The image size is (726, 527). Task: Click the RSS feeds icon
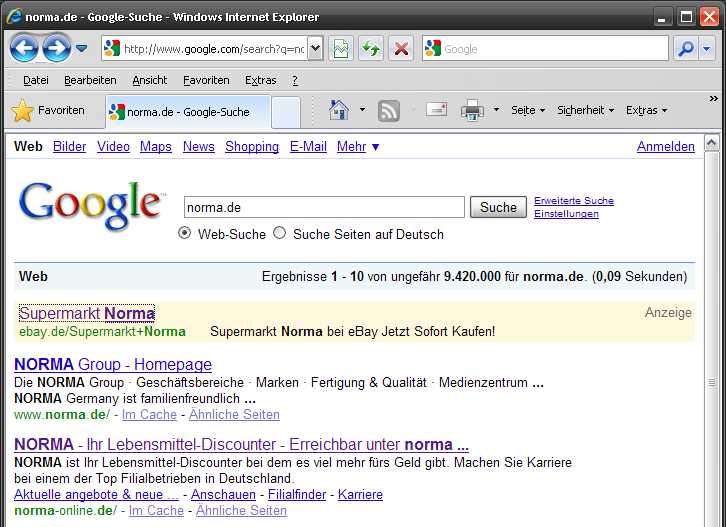[x=388, y=111]
